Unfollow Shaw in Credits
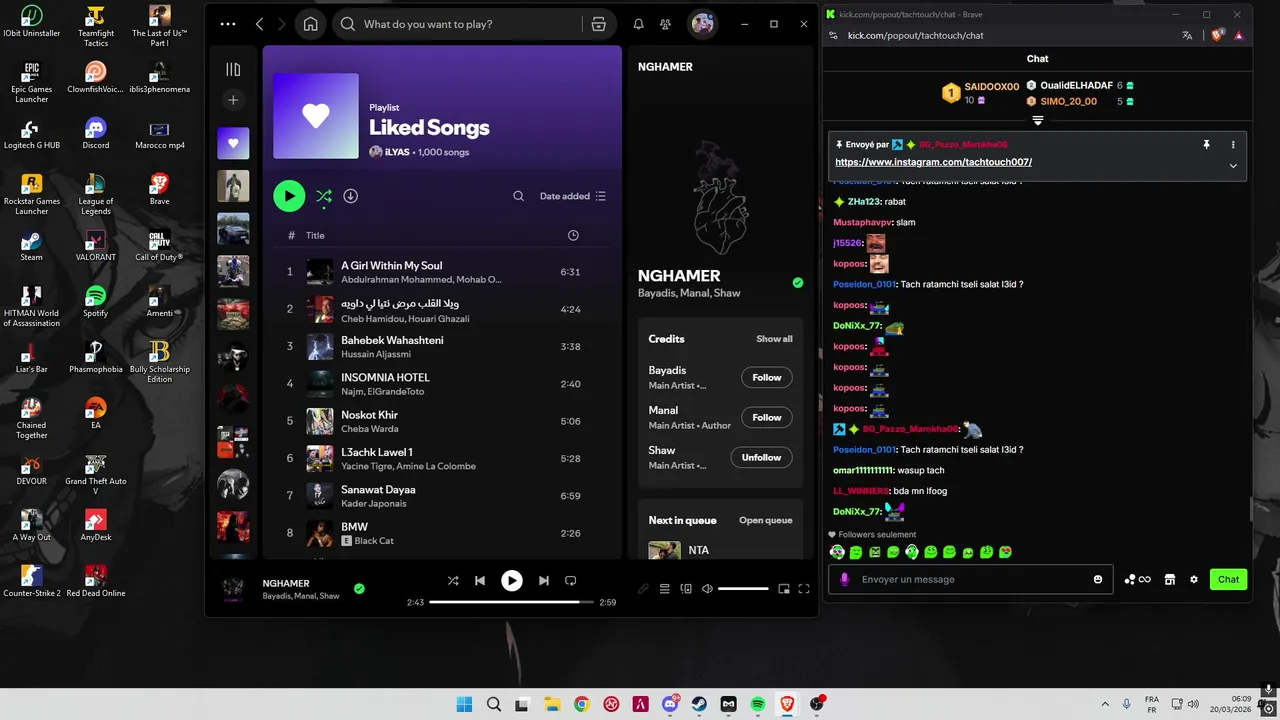1280x720 pixels. coord(761,457)
